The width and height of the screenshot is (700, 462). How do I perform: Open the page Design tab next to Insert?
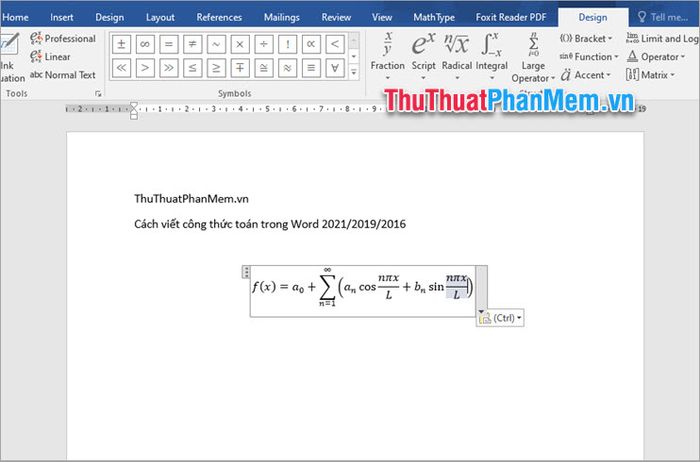(x=109, y=17)
